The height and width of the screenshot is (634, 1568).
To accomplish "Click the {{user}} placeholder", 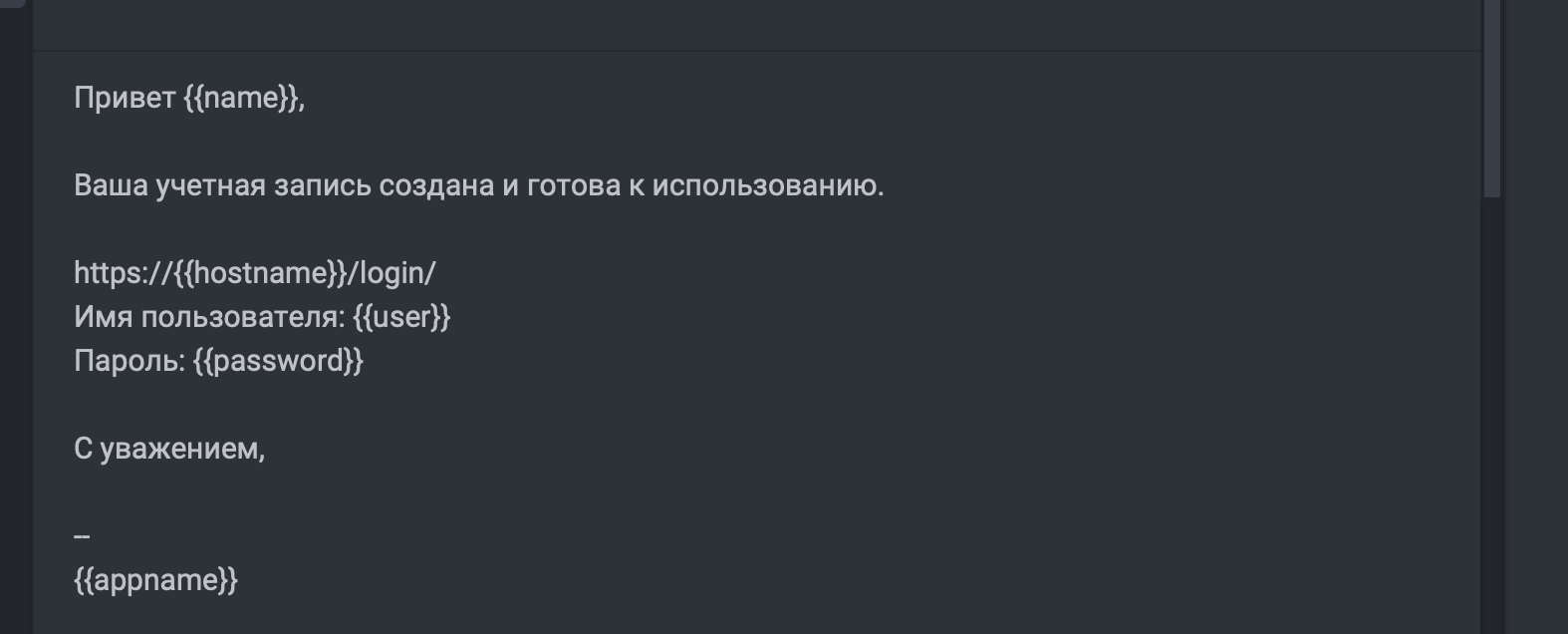I will 401,317.
